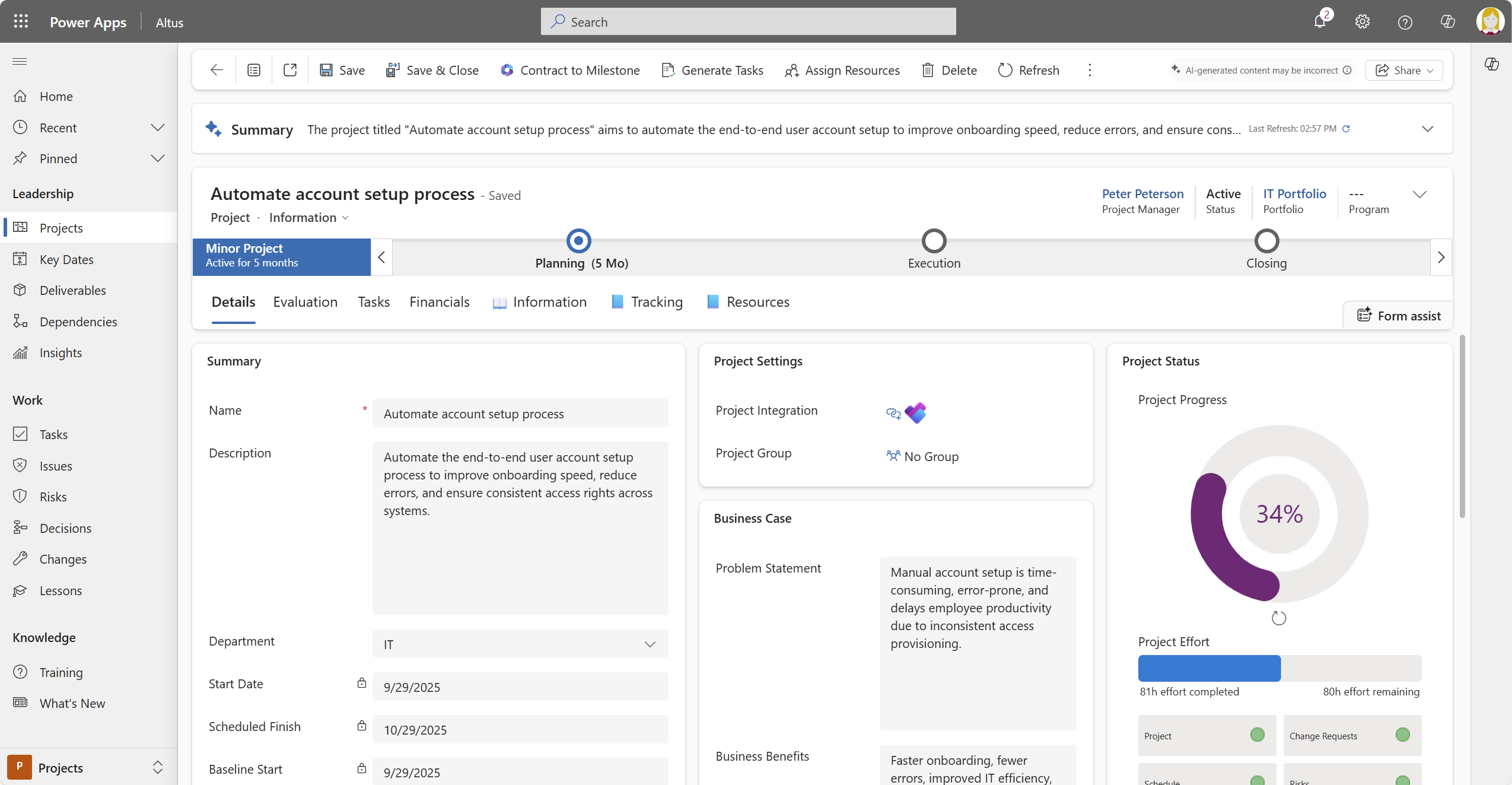Open the Insights section in the sidebar
This screenshot has width=1512, height=785.
(60, 352)
